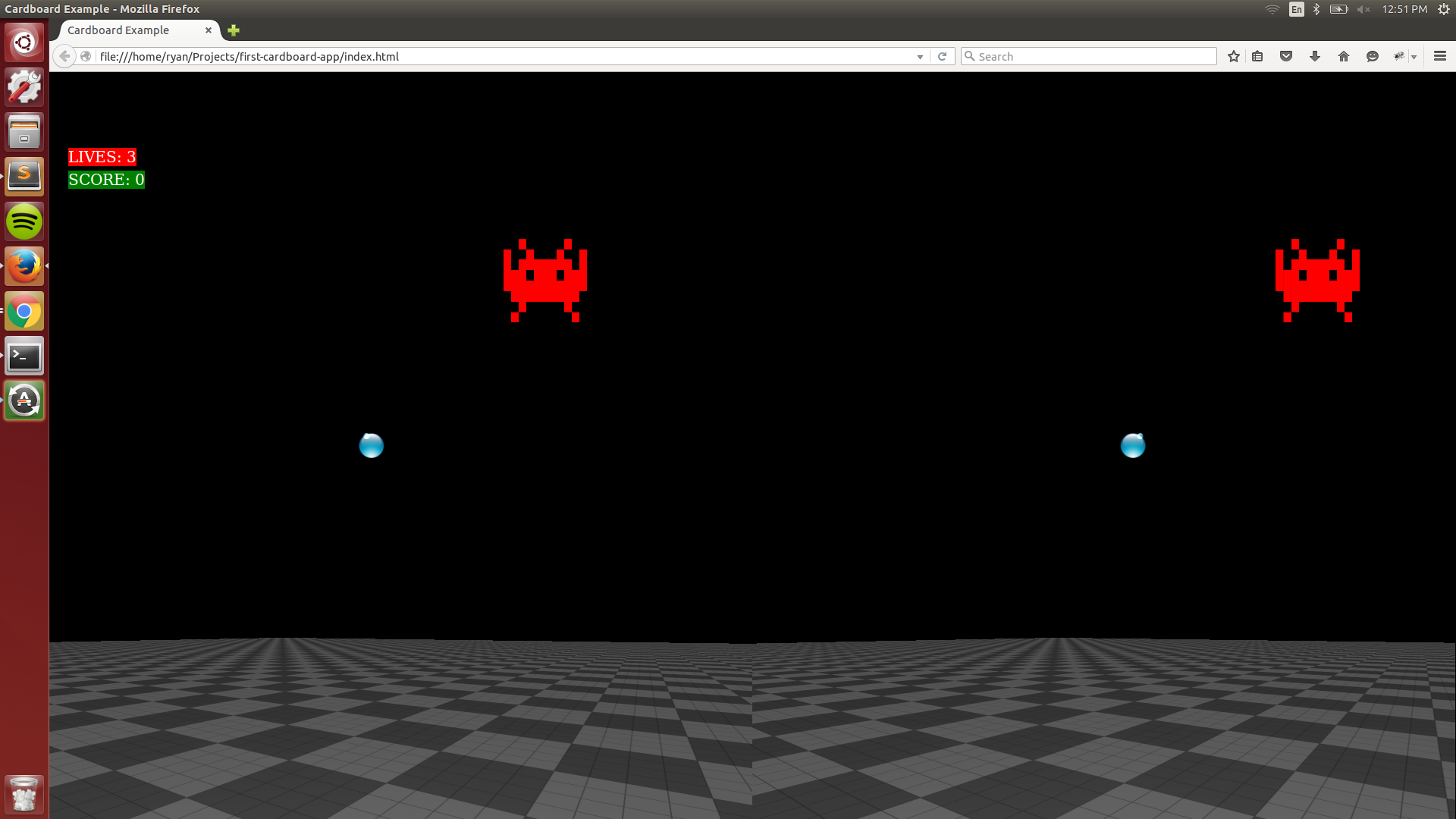
Task: Switch to Firefox in the dock
Action: pos(24,266)
